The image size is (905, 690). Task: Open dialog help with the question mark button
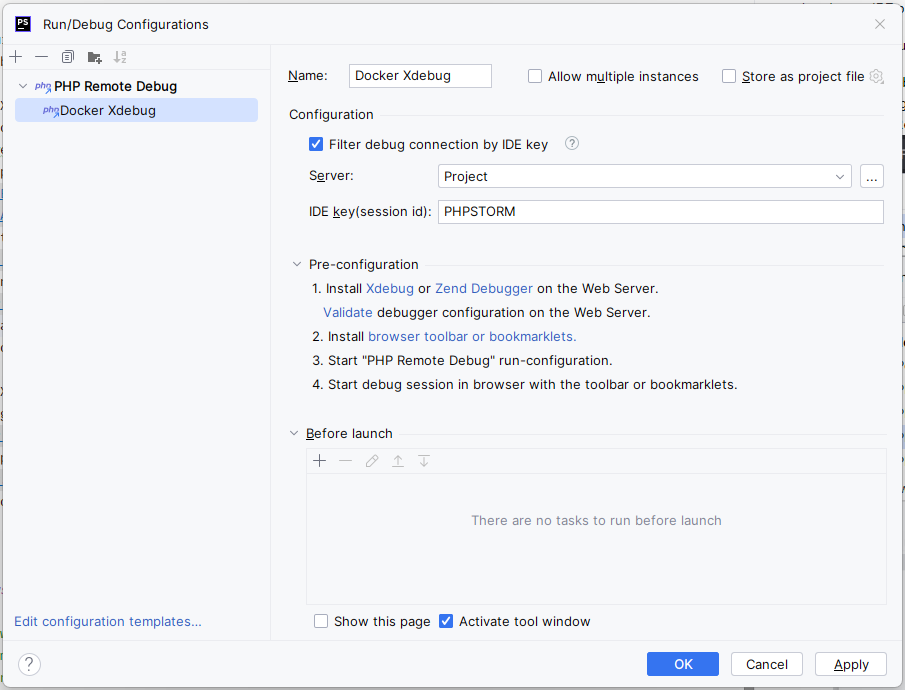click(x=29, y=664)
